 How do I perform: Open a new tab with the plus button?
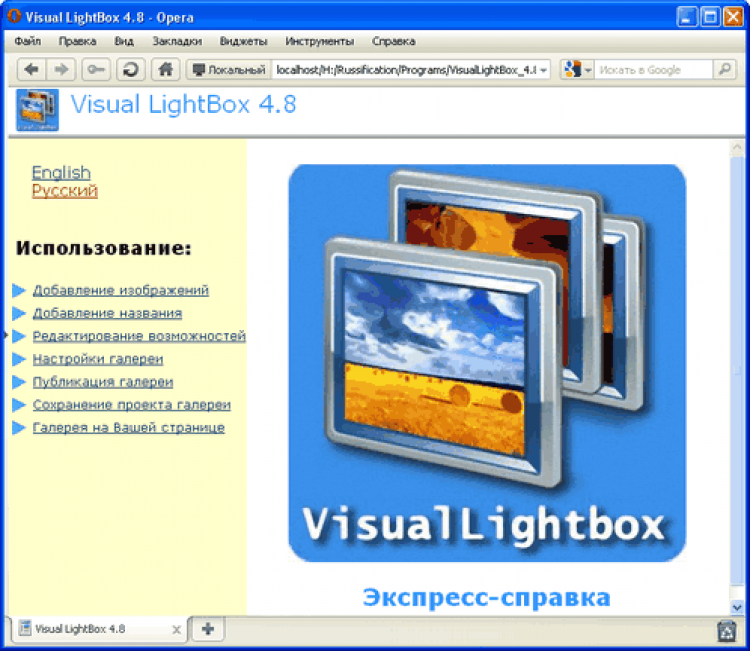pyautogui.click(x=208, y=629)
